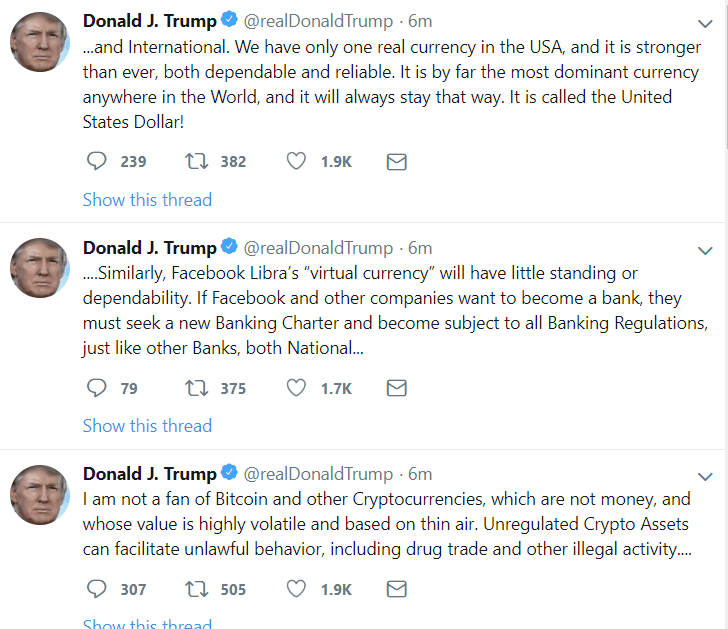Show this thread under the Dollar tweet

pos(147,200)
